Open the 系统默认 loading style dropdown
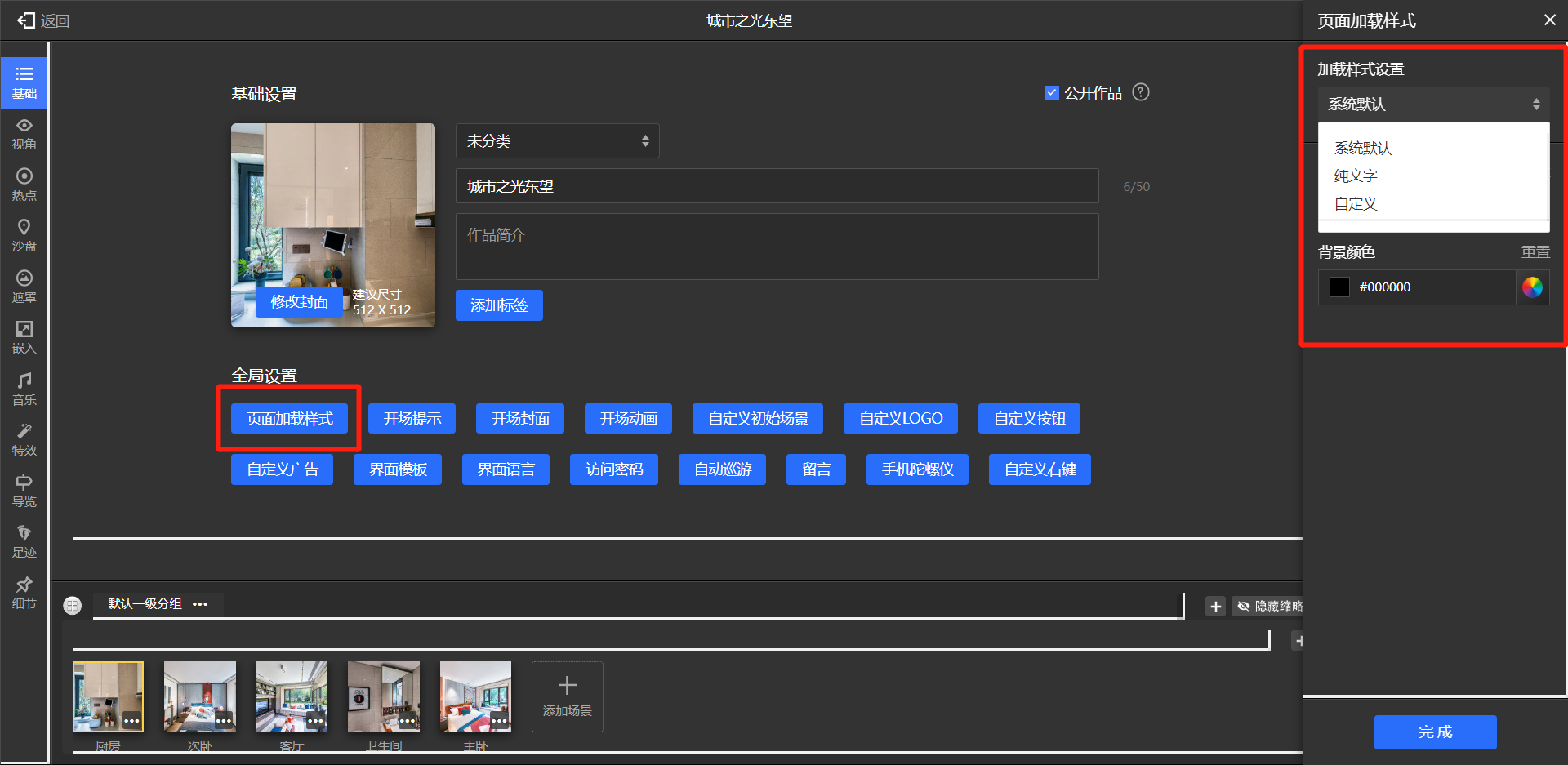 pos(1433,105)
